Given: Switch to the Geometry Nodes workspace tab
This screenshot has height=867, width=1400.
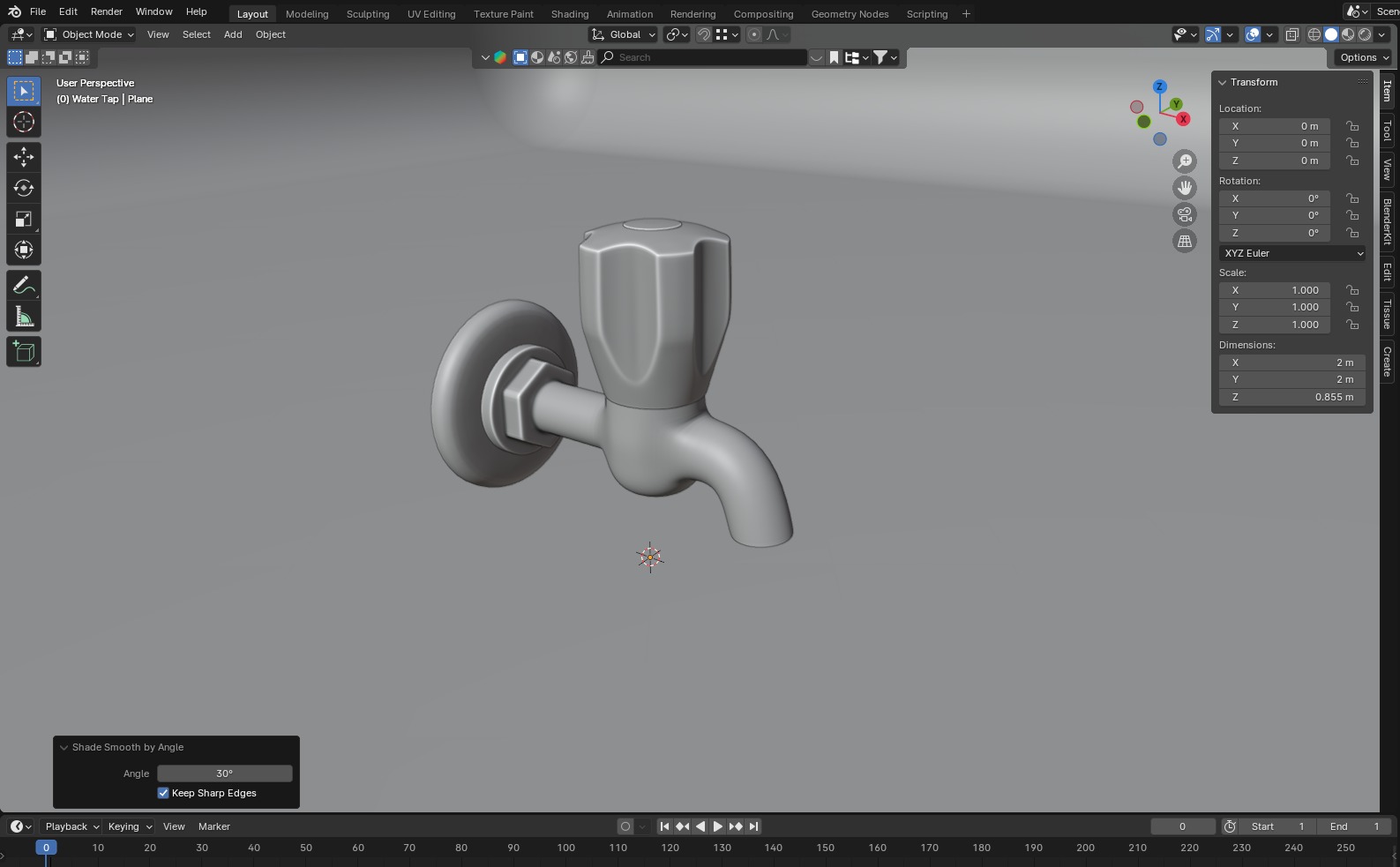Looking at the screenshot, I should tap(850, 14).
